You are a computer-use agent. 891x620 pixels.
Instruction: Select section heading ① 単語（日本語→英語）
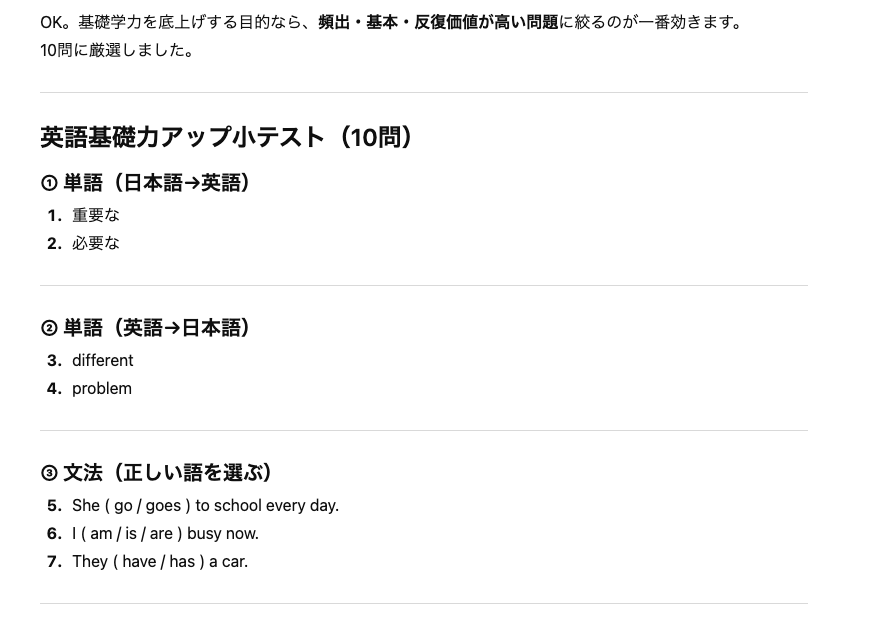click(x=146, y=183)
